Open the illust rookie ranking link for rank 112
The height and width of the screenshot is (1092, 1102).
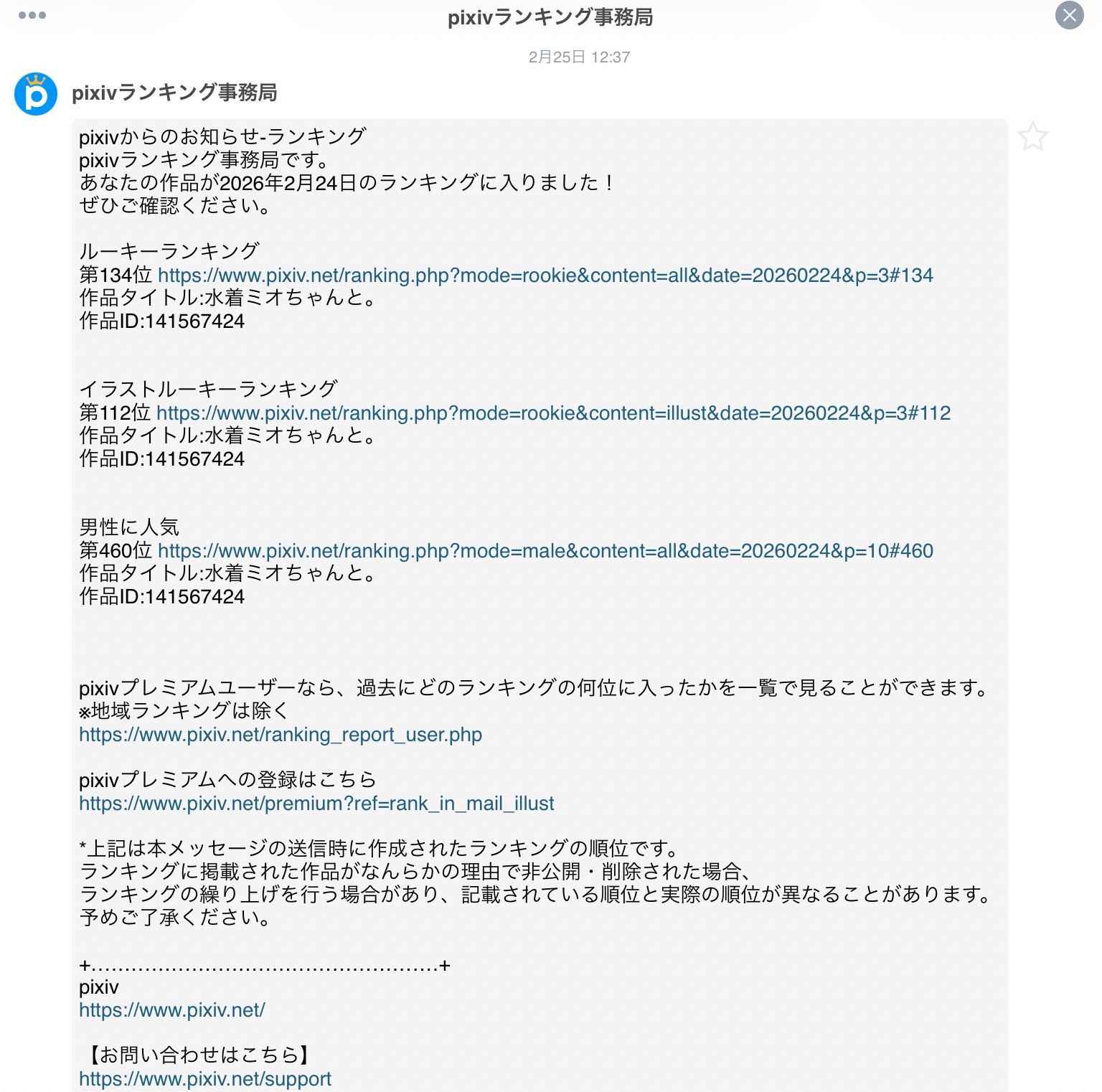[553, 413]
